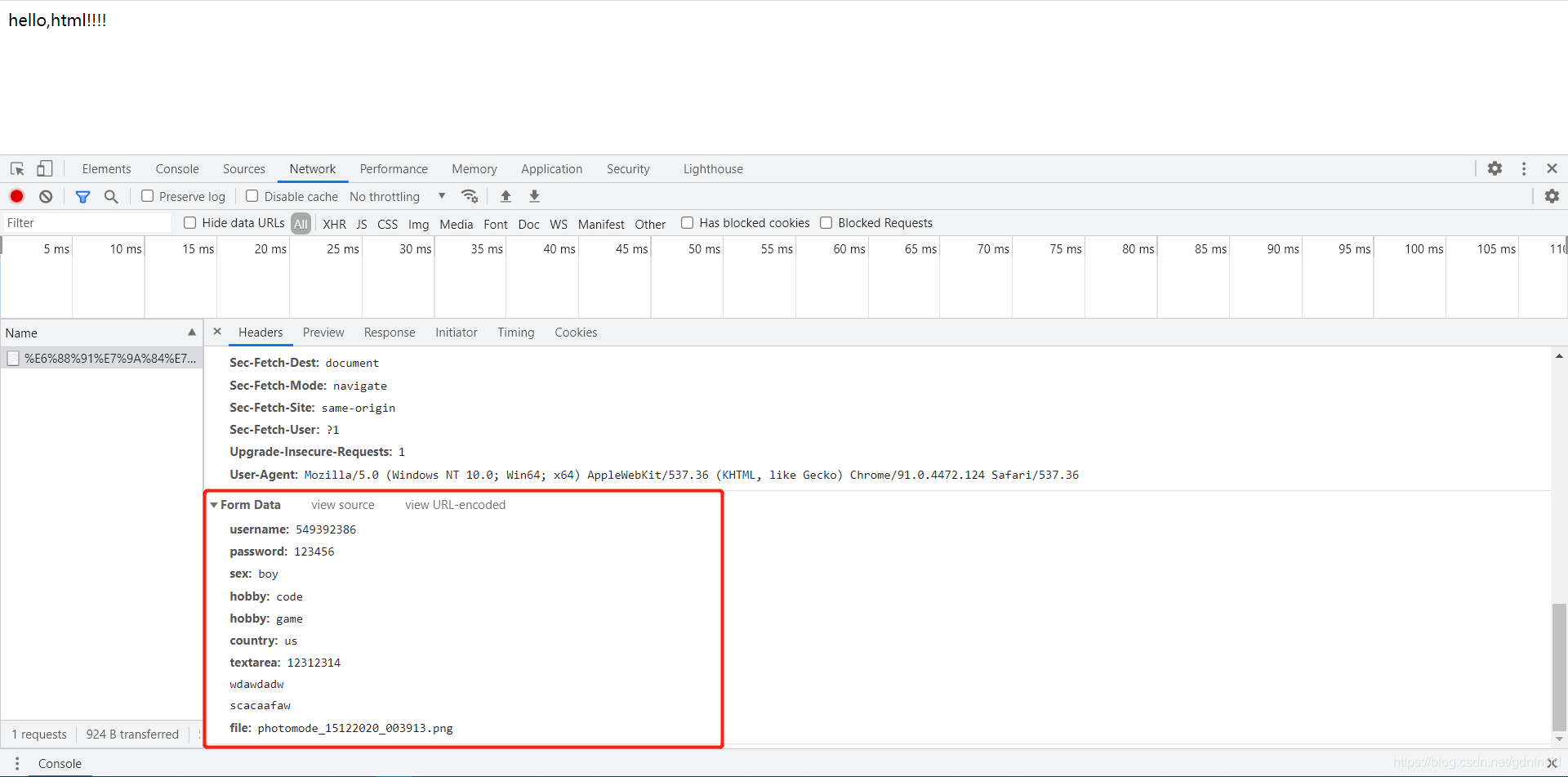Image resolution: width=1568 pixels, height=777 pixels.
Task: Export HAR file with download arrow
Action: [x=534, y=196]
